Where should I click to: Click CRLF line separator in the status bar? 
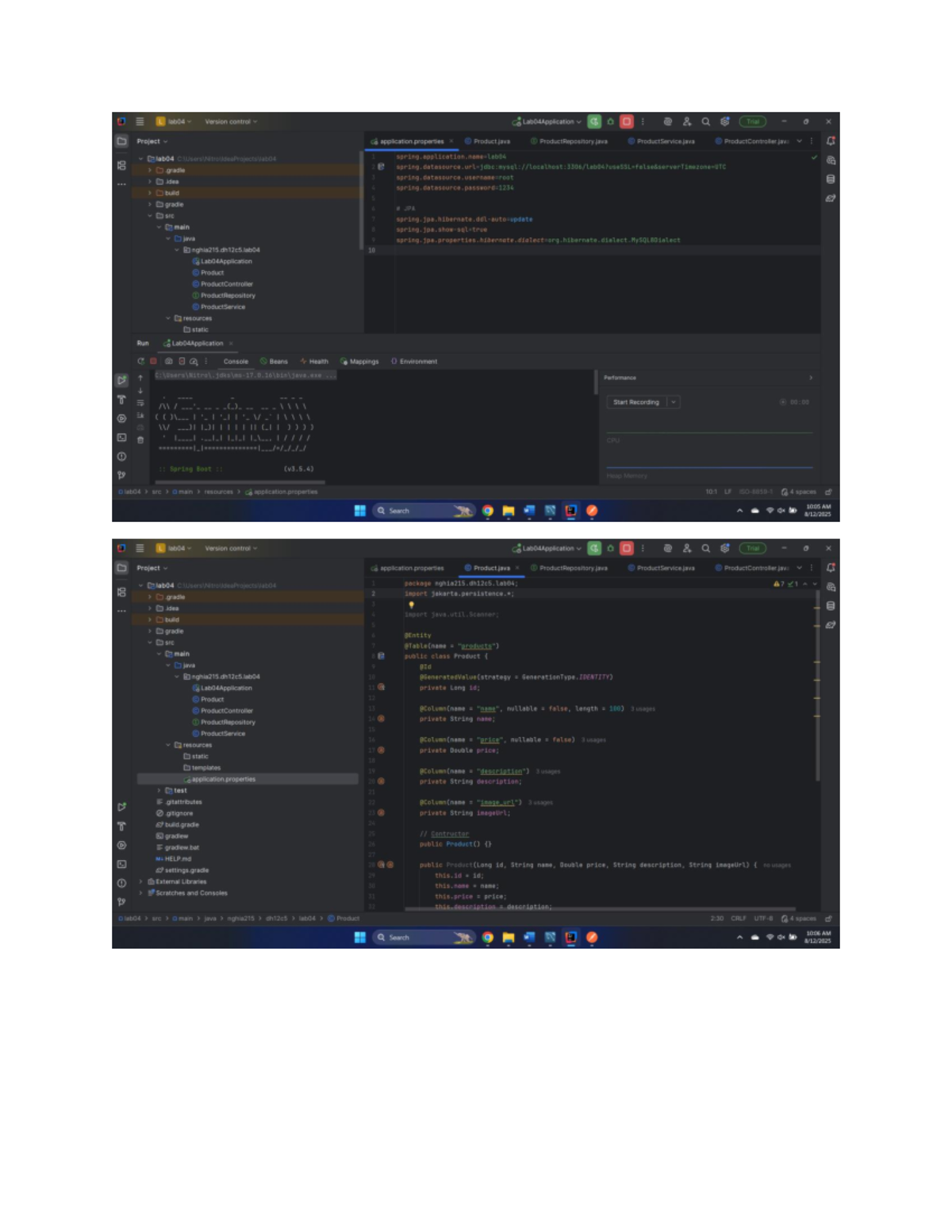pyautogui.click(x=739, y=919)
